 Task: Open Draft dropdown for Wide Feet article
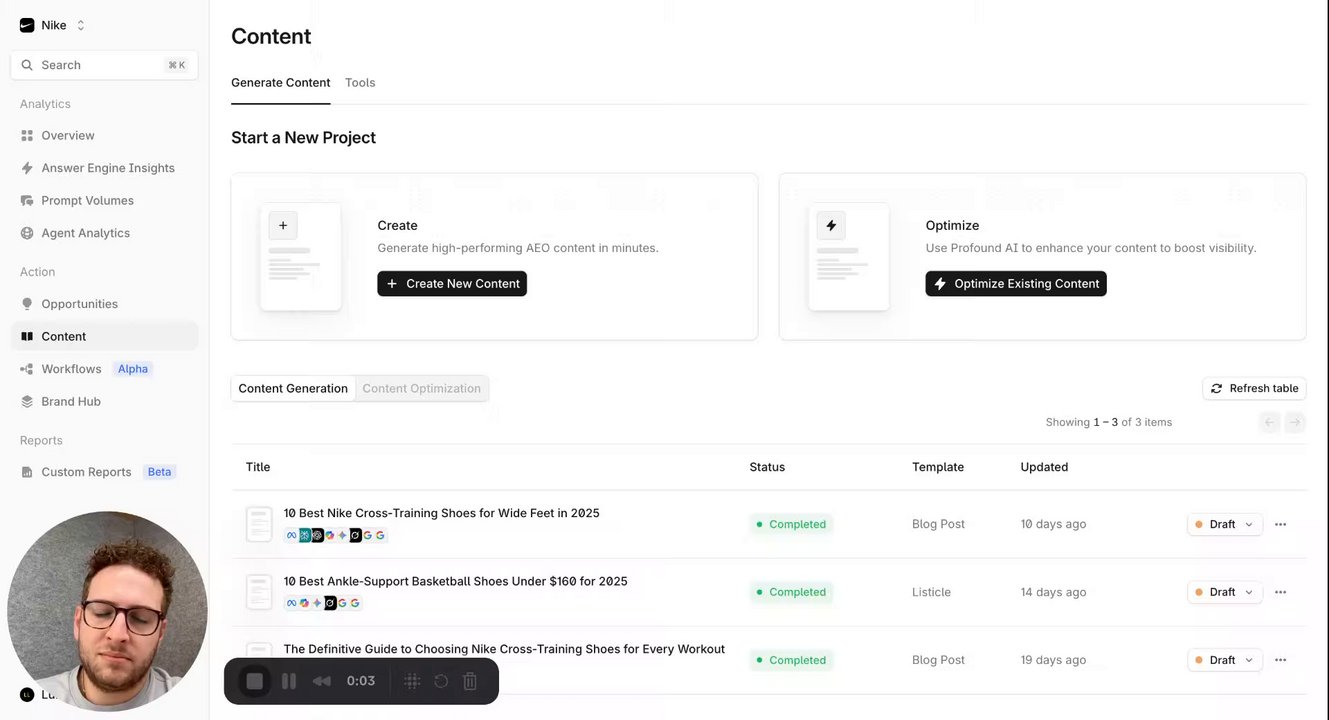[1224, 524]
